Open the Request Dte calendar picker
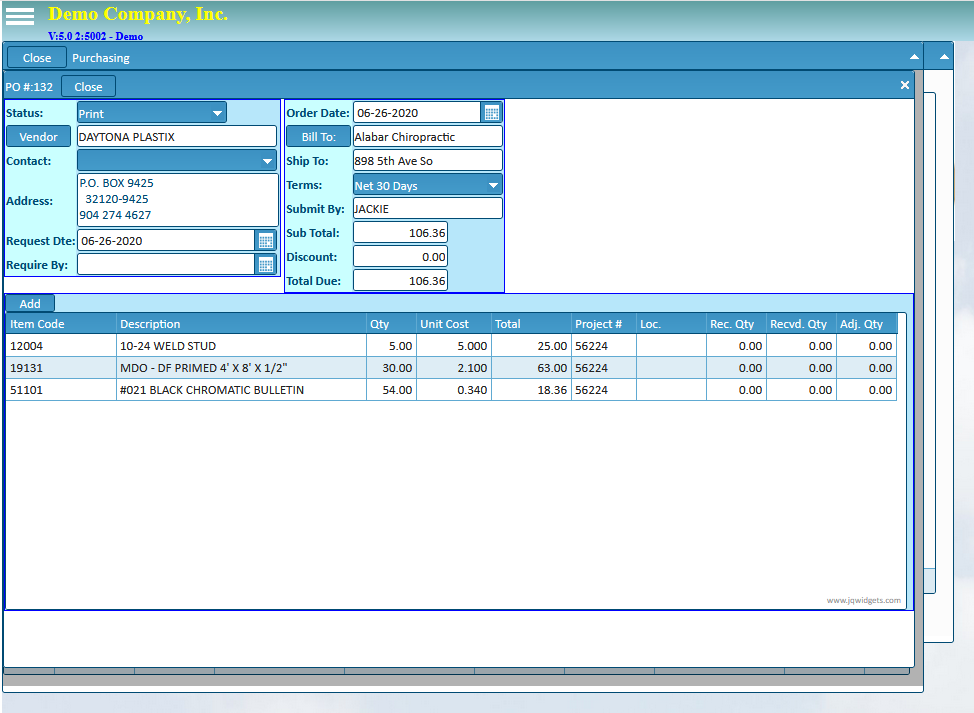 [266, 241]
